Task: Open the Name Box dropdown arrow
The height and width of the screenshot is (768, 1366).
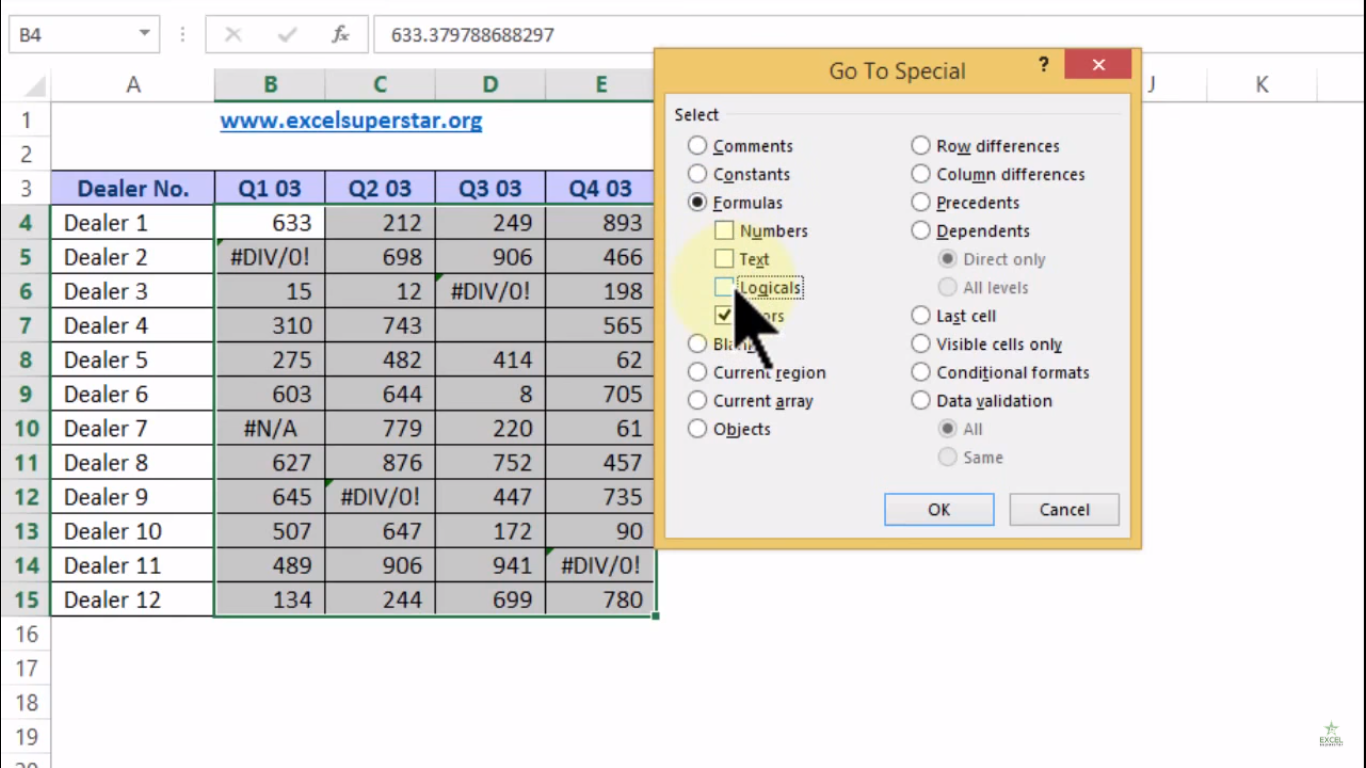Action: (144, 34)
